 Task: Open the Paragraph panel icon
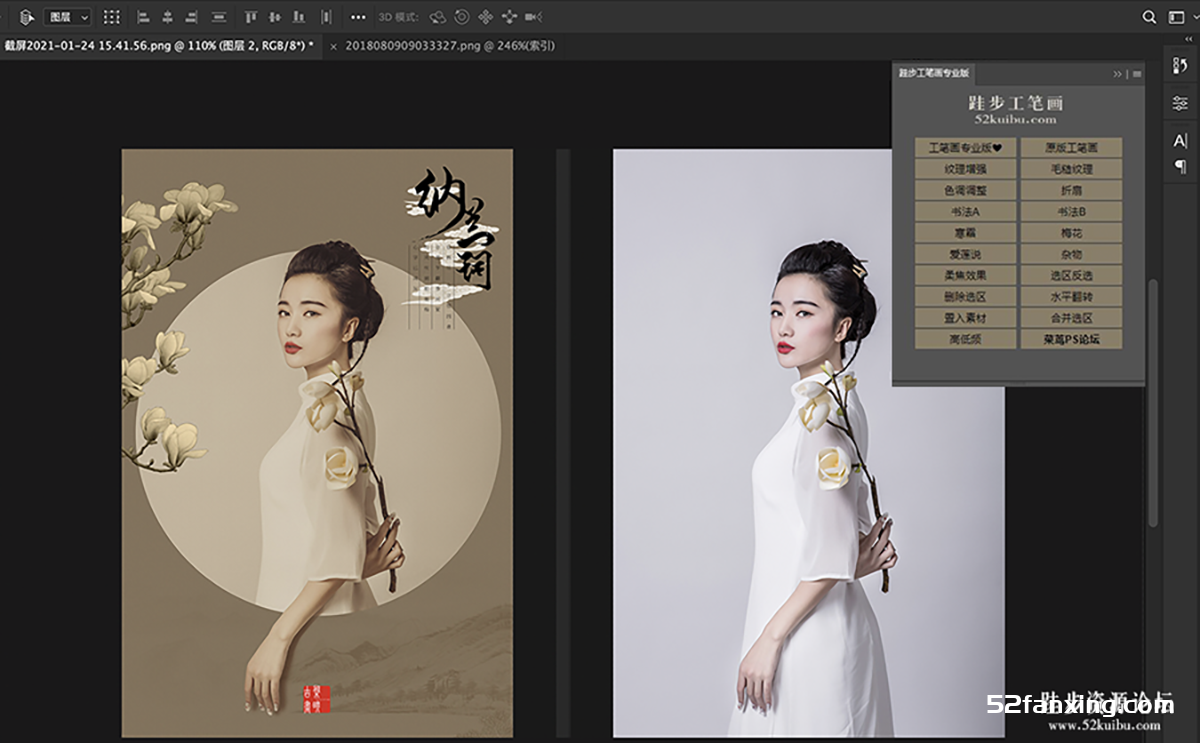[x=1180, y=166]
